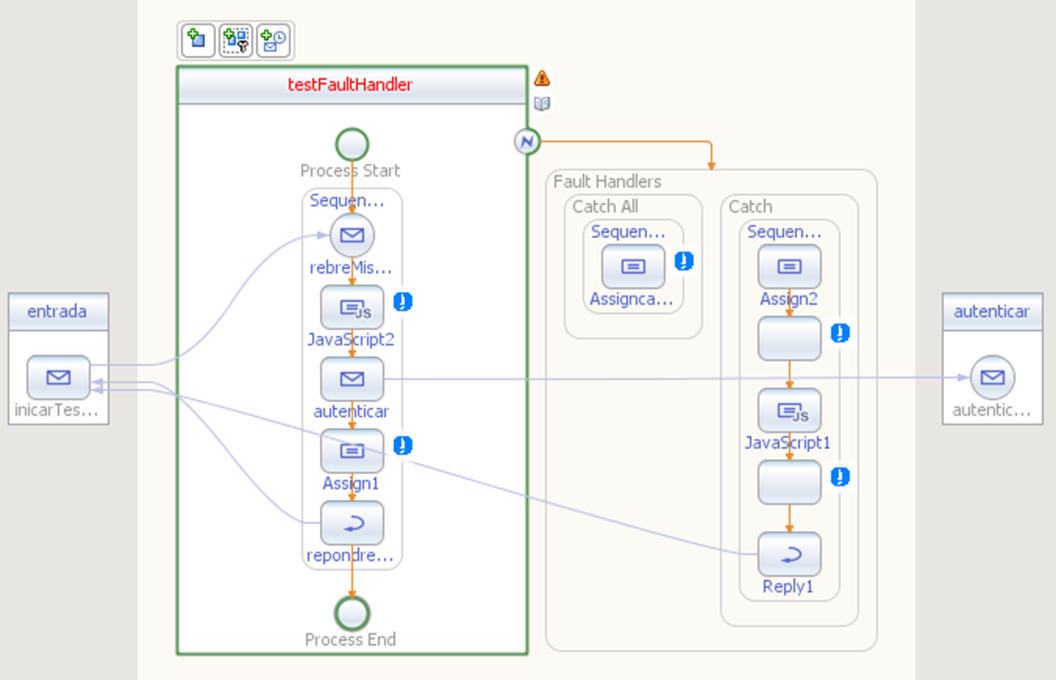
Task: Select the Assign1 activity node
Action: 352,451
